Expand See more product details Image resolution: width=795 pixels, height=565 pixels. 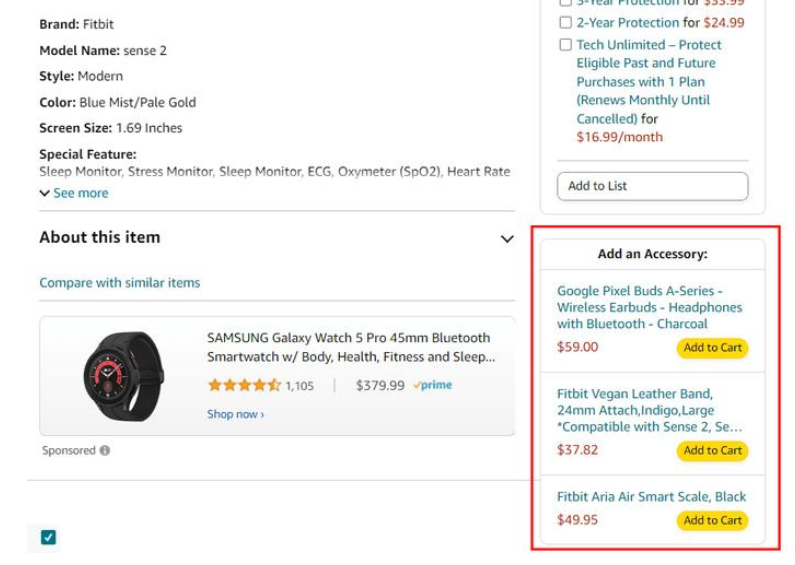(x=74, y=193)
